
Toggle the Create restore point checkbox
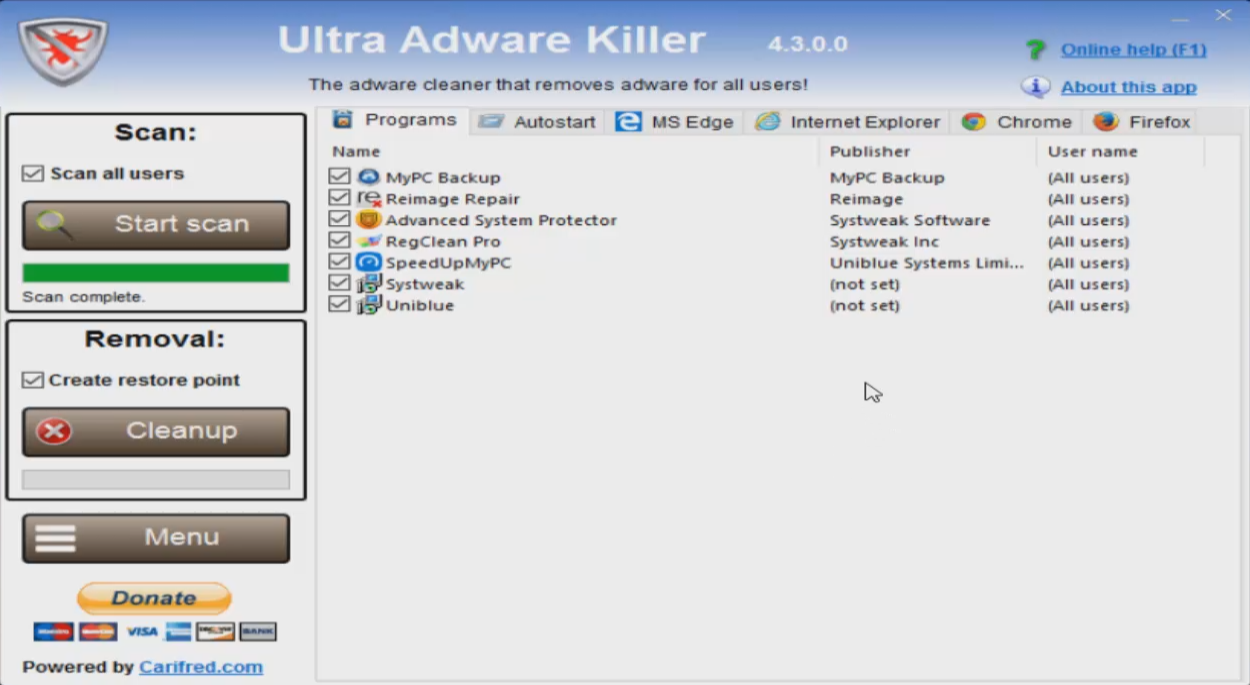(33, 380)
